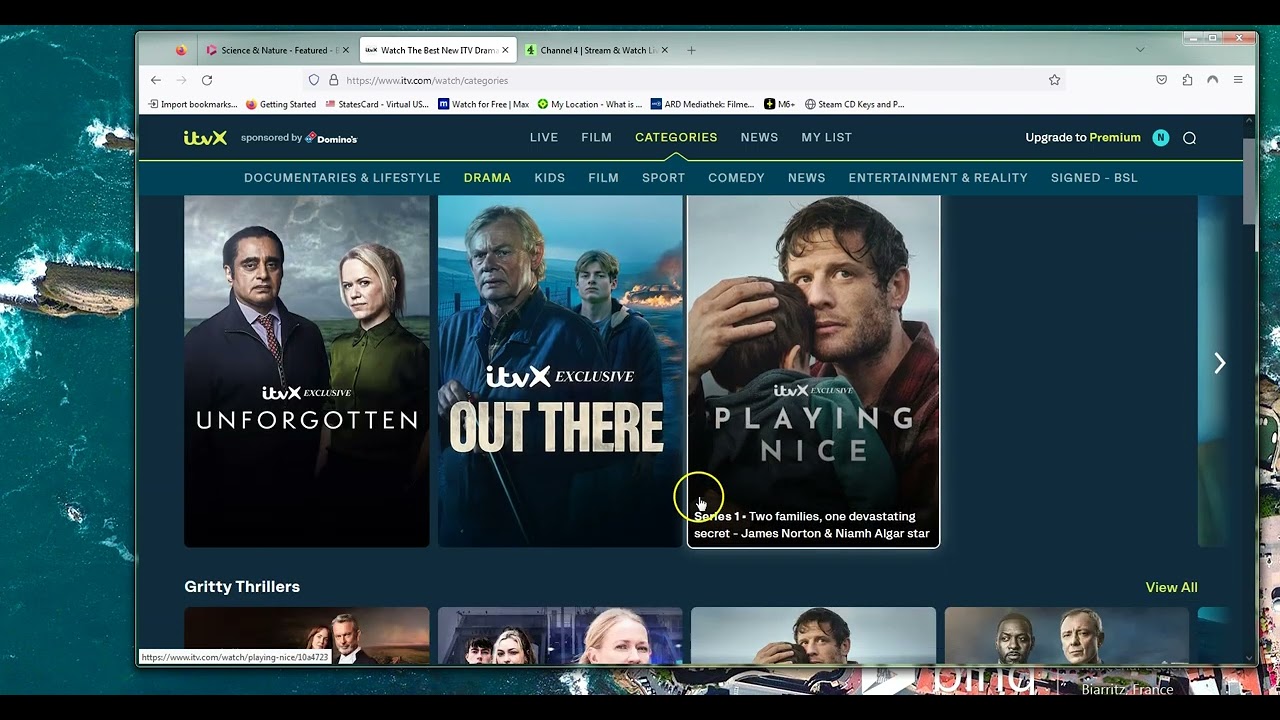
Task: Choose the Sport category
Action: click(664, 178)
